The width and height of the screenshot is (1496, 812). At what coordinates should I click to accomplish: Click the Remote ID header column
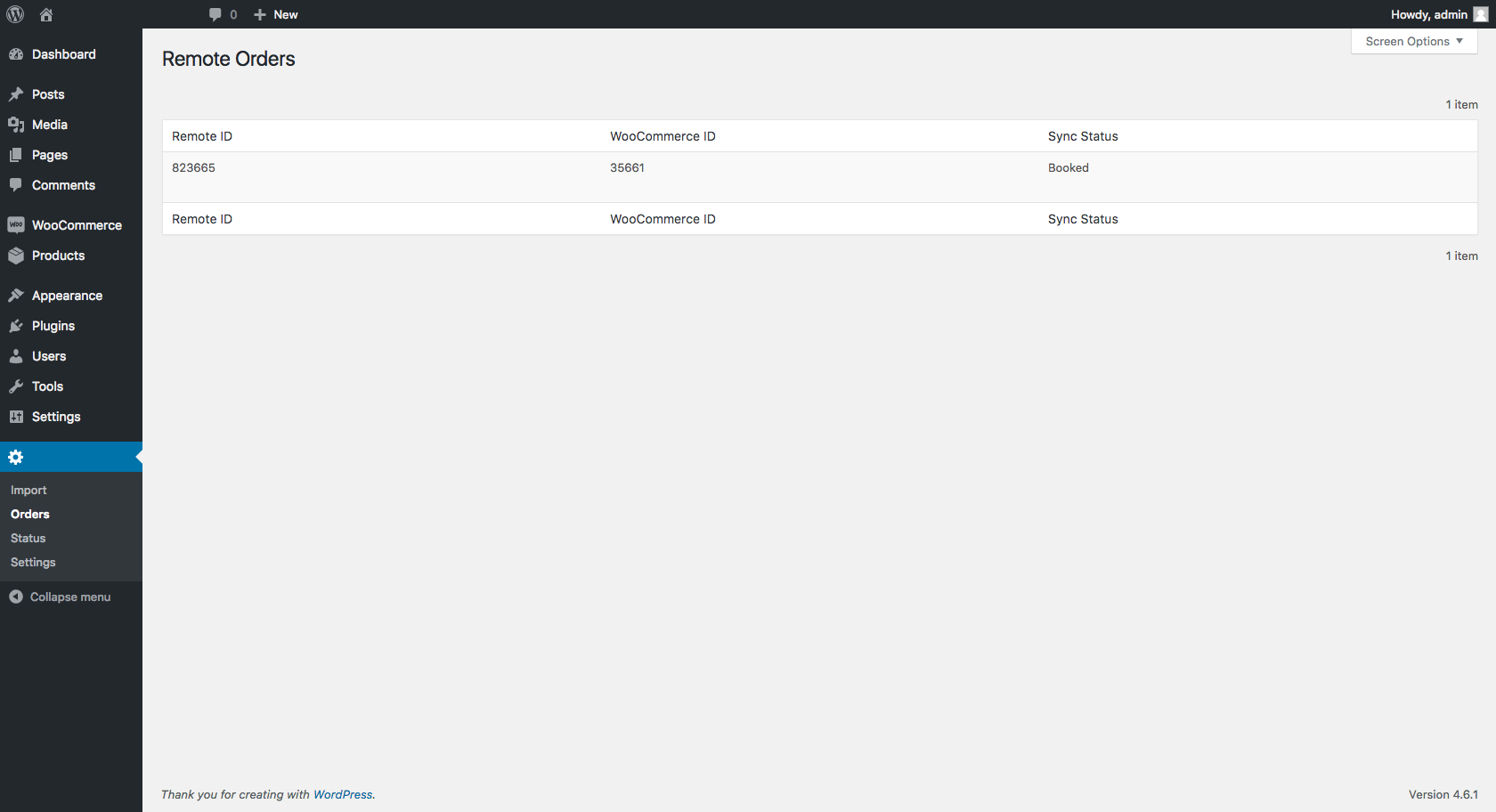click(x=202, y=136)
